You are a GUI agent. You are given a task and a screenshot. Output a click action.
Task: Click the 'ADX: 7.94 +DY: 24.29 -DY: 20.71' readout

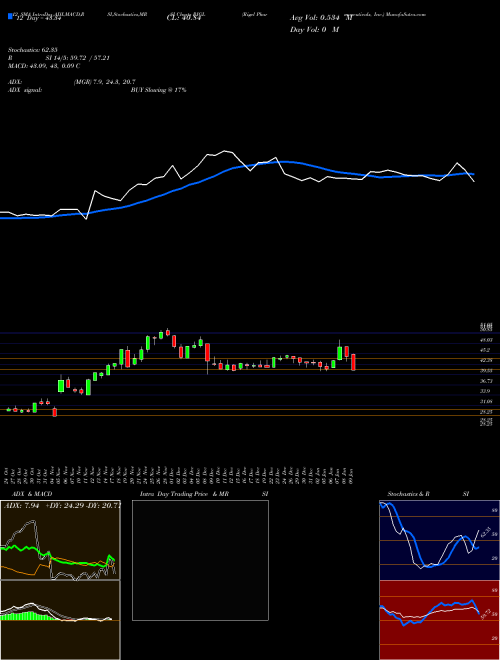(62, 505)
